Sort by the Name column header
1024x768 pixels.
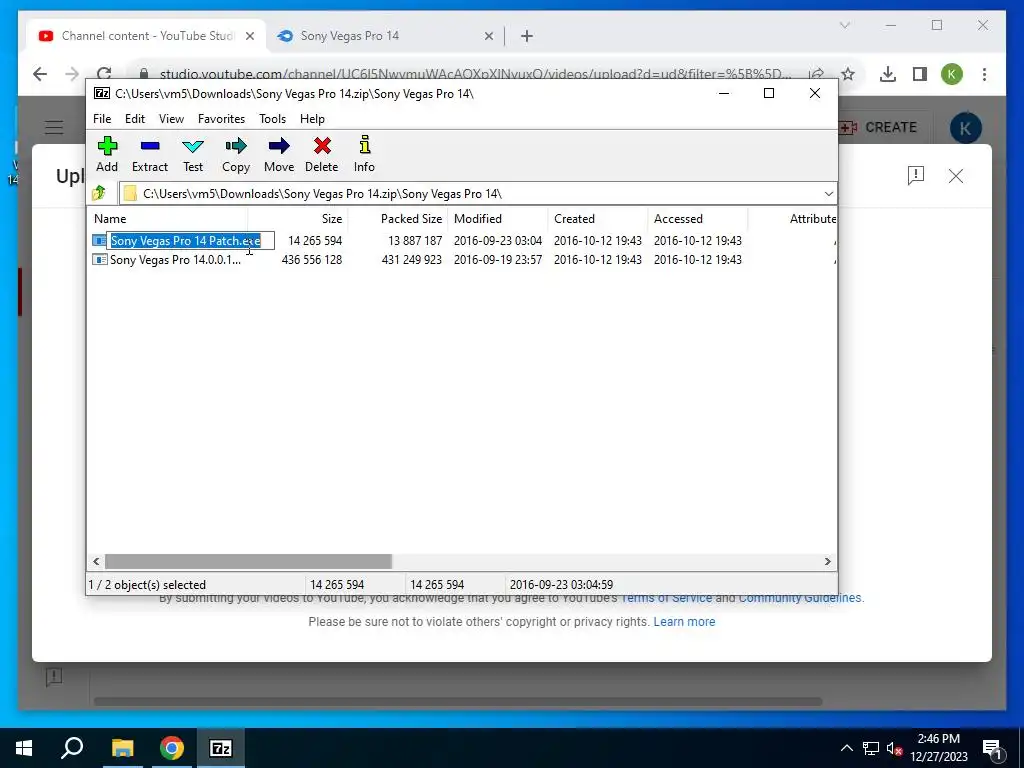tap(168, 219)
